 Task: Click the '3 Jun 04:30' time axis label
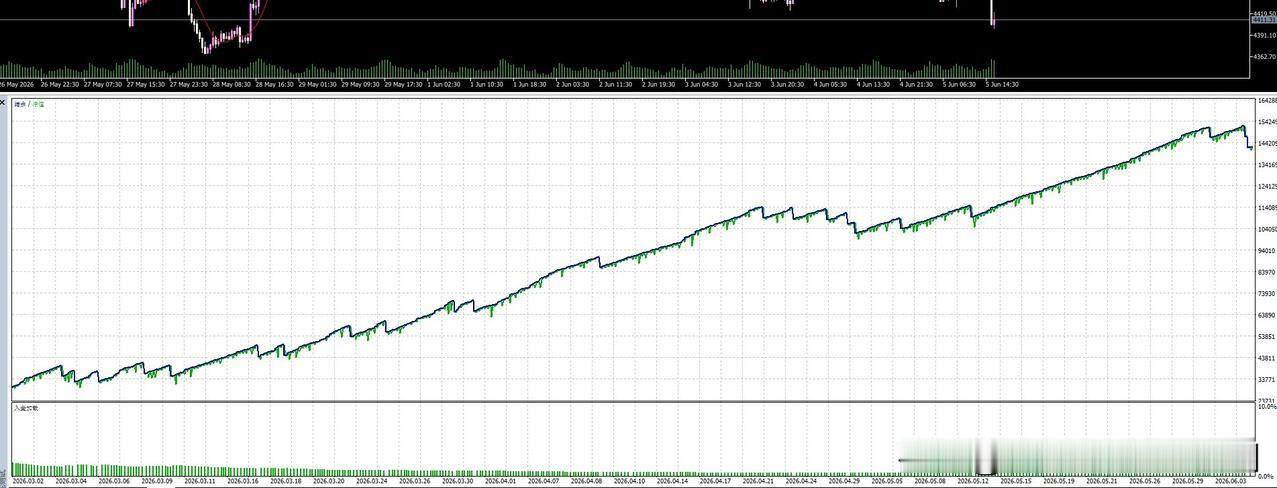pos(701,84)
